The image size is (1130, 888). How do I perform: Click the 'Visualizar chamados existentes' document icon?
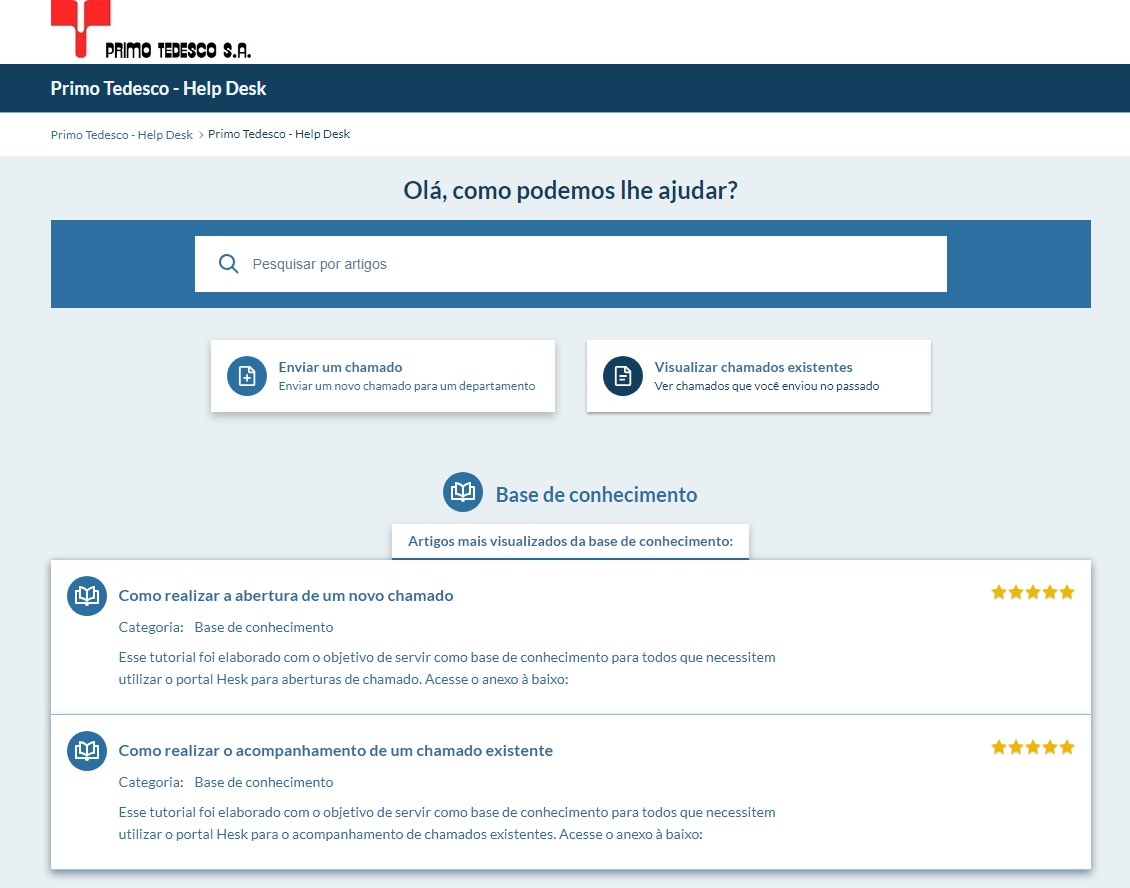click(622, 376)
